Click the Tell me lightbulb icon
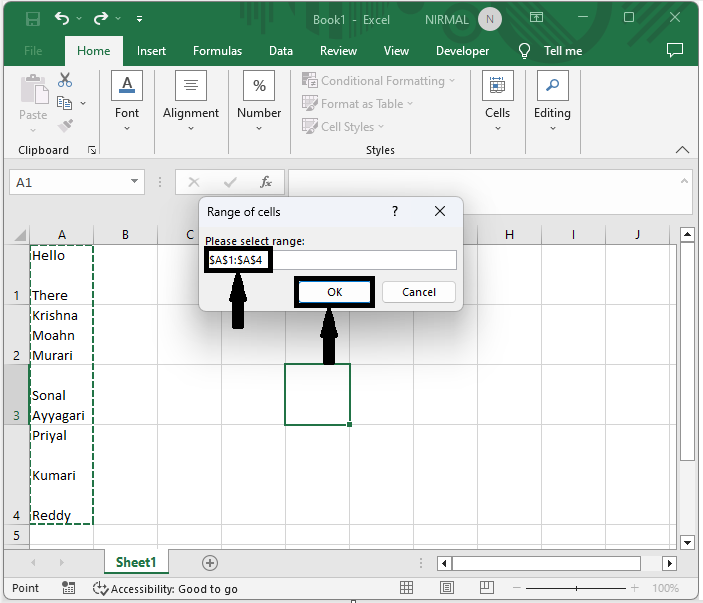Screen dimensions: 703x603 pyautogui.click(x=524, y=51)
